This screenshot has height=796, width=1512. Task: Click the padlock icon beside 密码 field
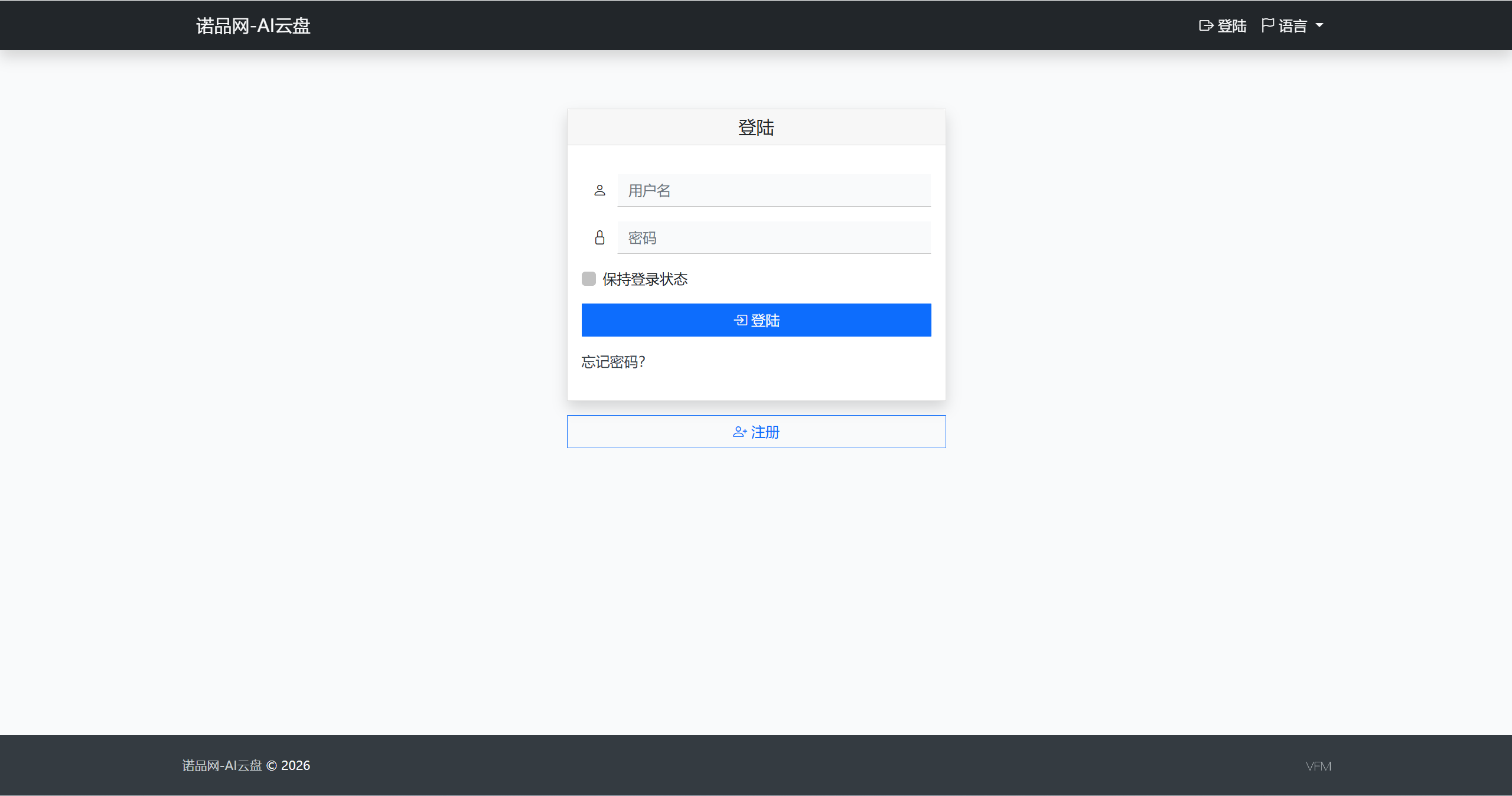[599, 237]
